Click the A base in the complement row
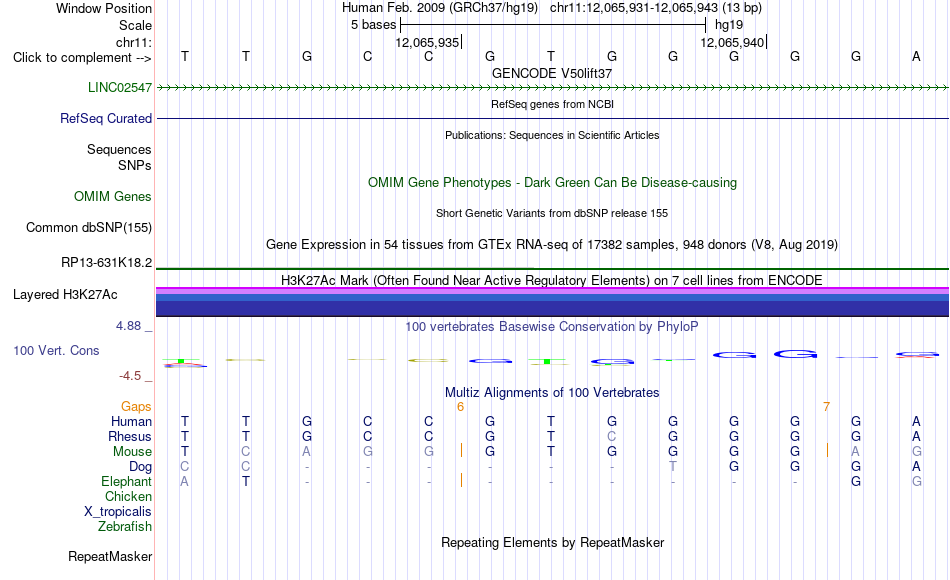 916,56
